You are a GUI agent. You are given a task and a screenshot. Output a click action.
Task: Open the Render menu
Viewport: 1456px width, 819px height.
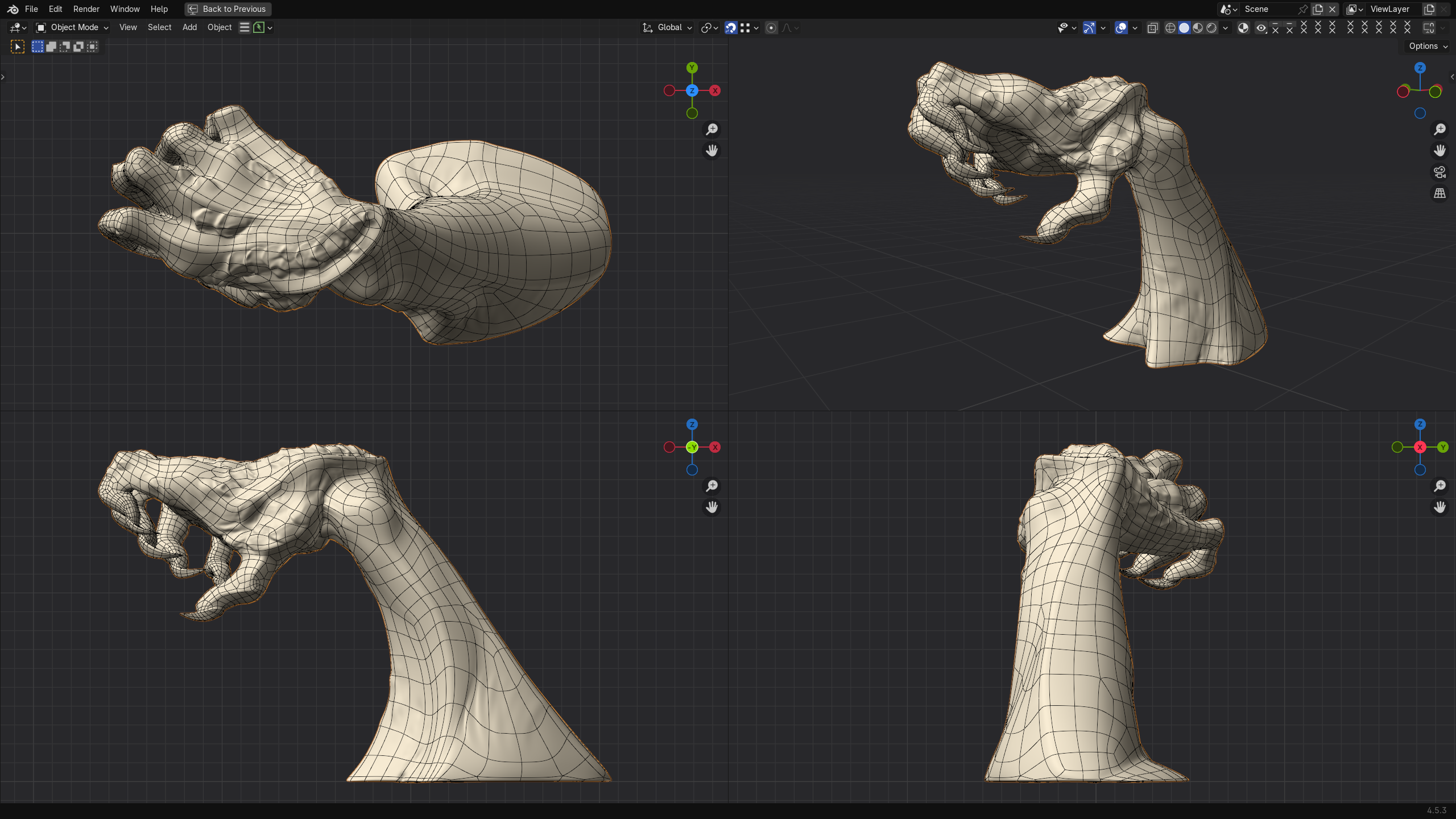(86, 9)
